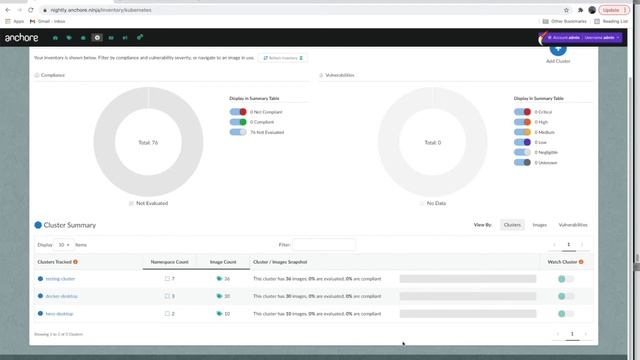The height and width of the screenshot is (360, 640).
Task: Click the testing-cluster compliance progress bar
Action: click(468, 279)
